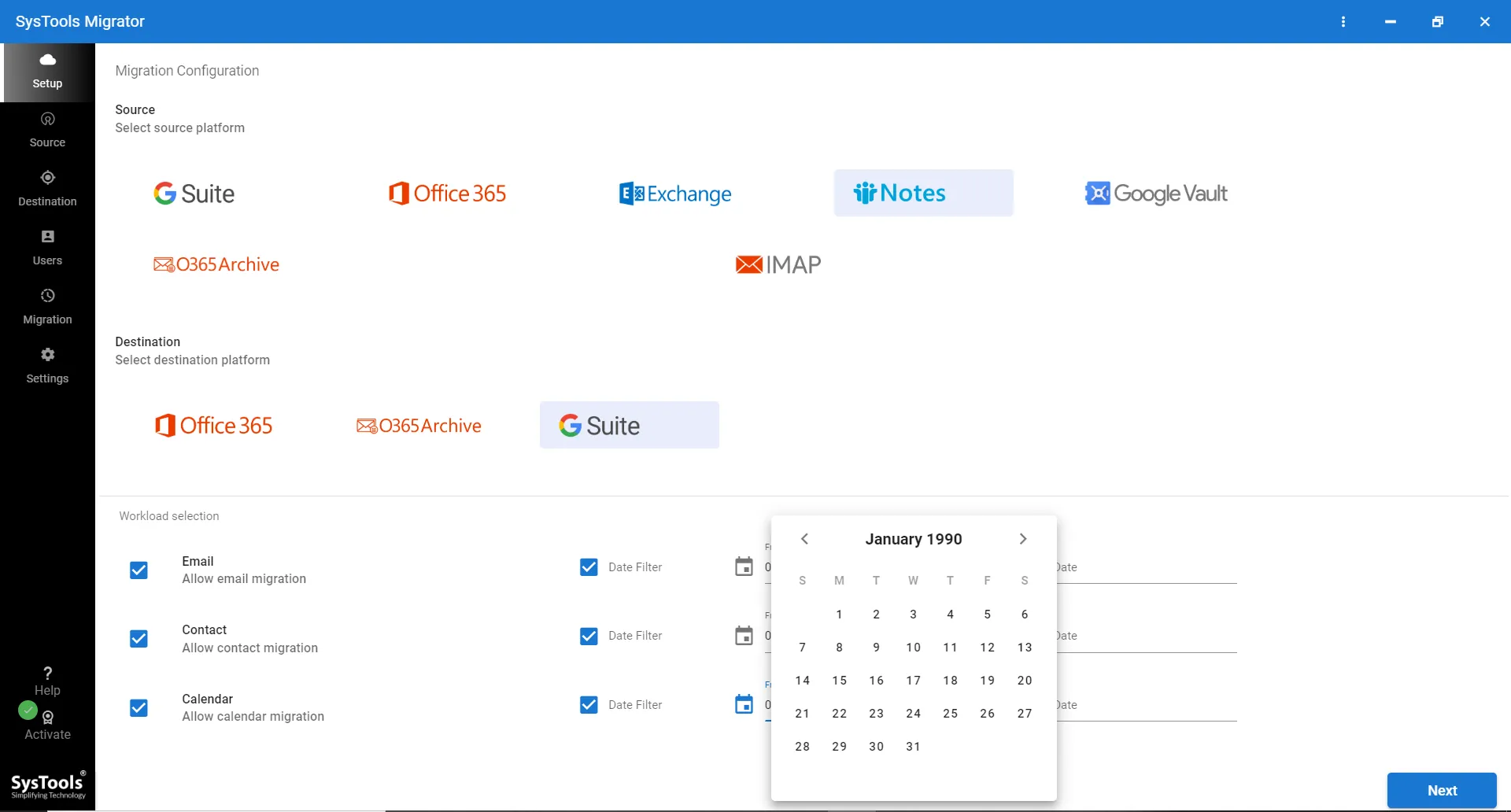This screenshot has width=1511, height=812.
Task: Select O365 Archive as source platform
Action: [216, 264]
